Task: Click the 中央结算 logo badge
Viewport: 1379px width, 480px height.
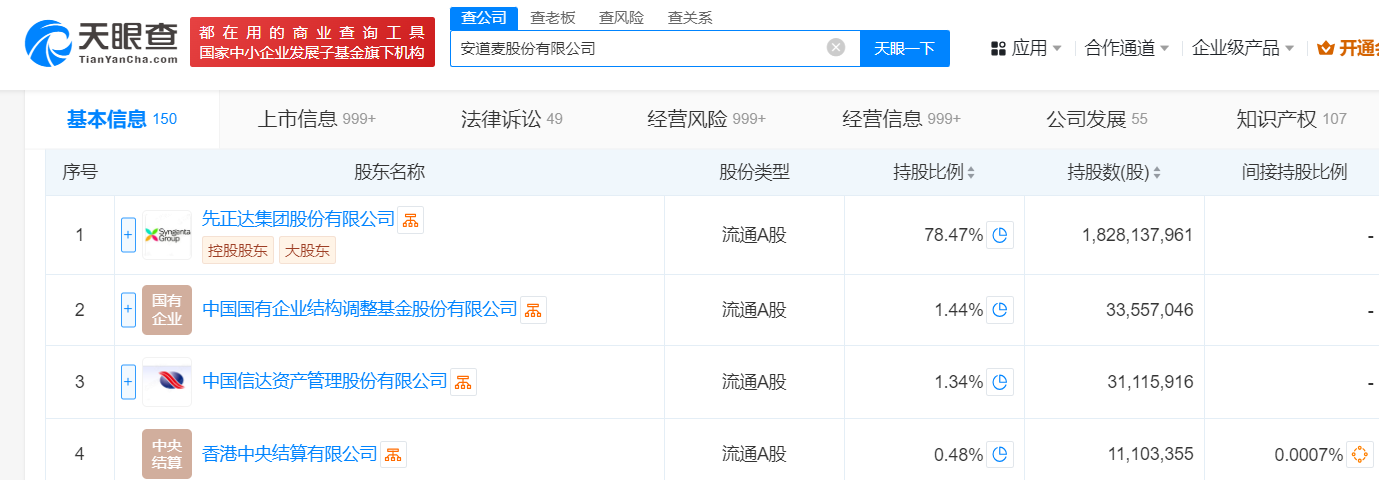Action: [x=167, y=454]
